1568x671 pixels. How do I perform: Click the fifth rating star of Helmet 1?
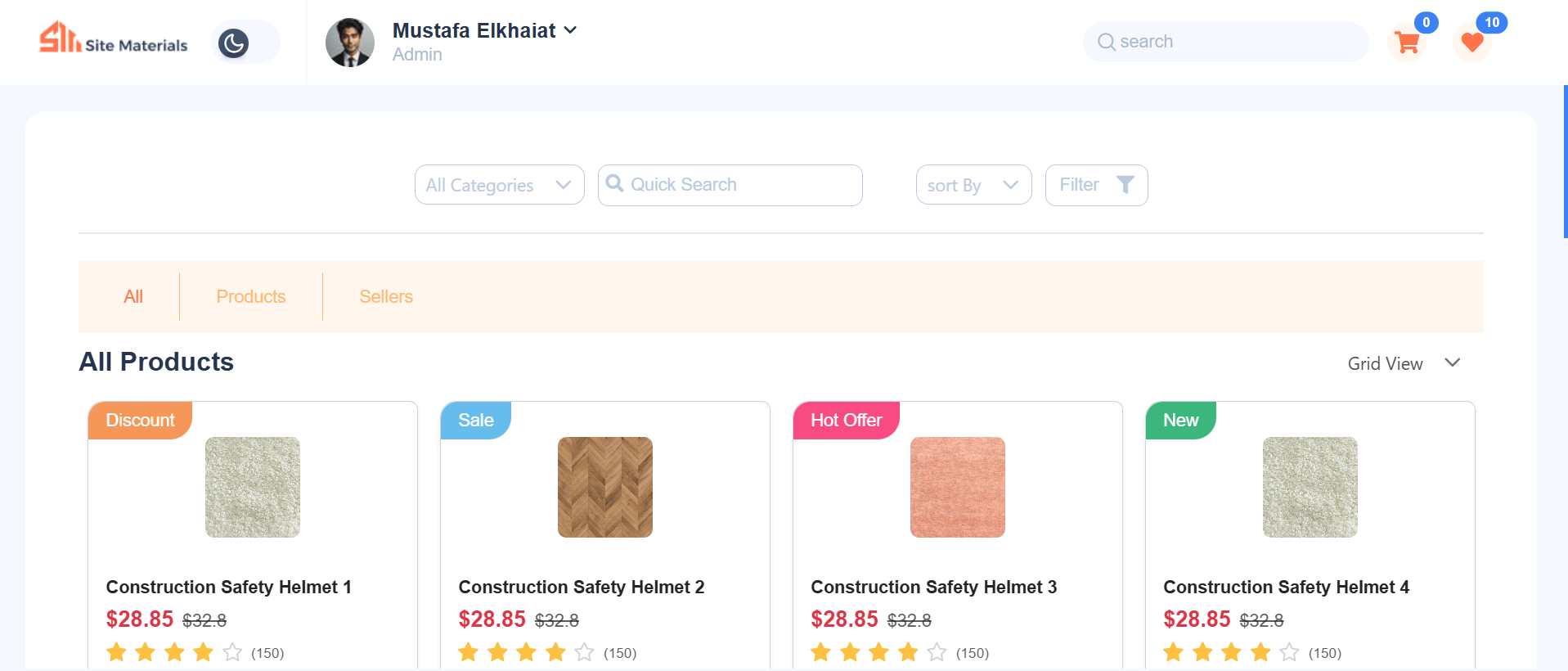pos(232,652)
